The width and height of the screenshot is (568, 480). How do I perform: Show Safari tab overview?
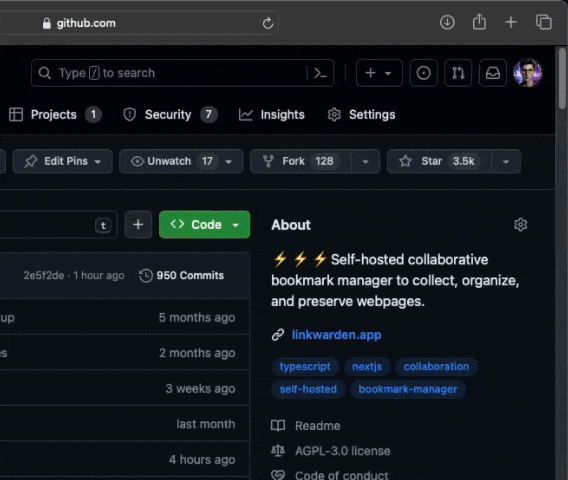tap(544, 22)
